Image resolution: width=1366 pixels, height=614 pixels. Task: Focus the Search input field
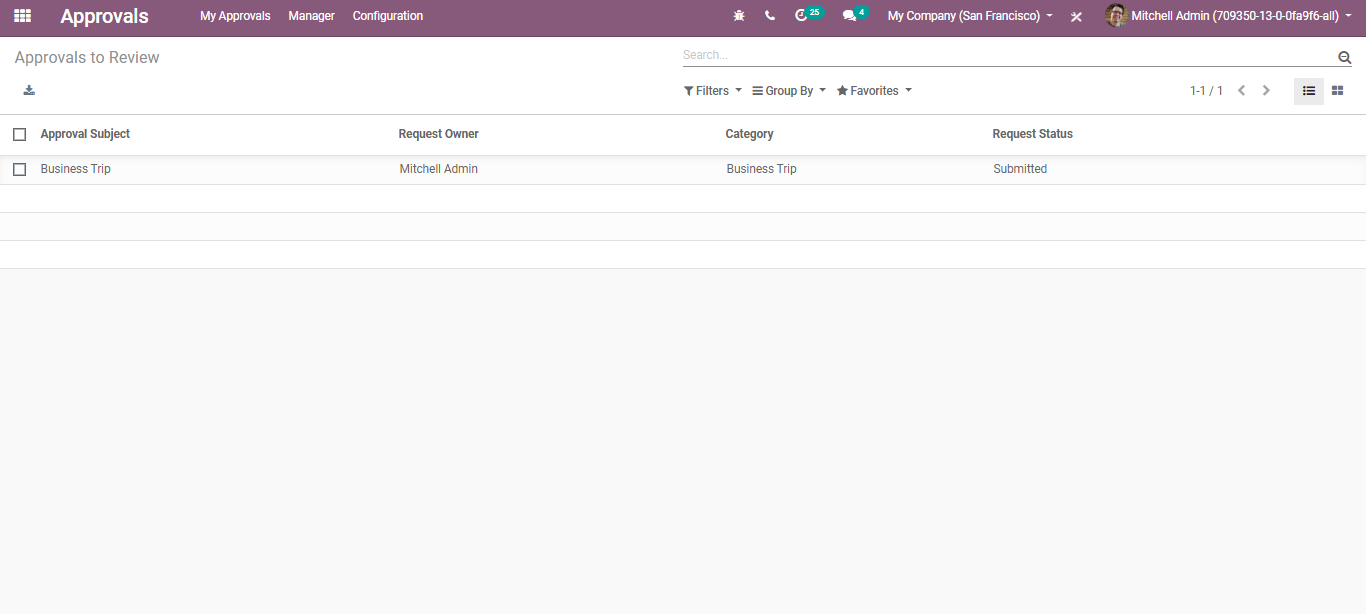click(x=1008, y=55)
